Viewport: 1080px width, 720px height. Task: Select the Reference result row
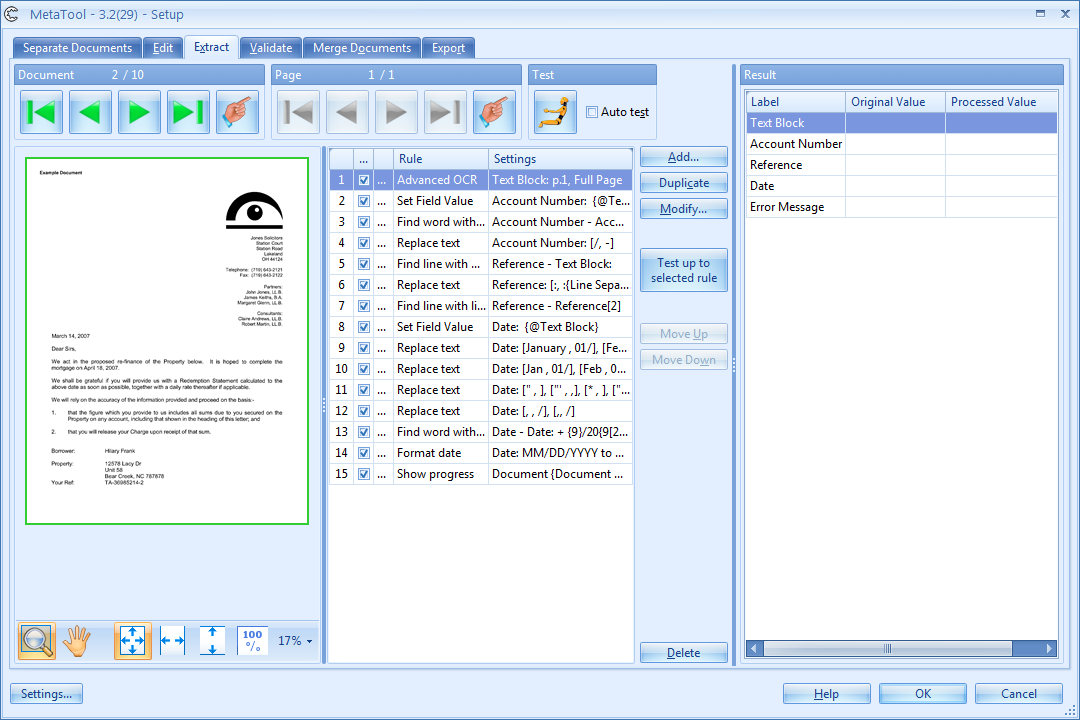click(x=902, y=165)
